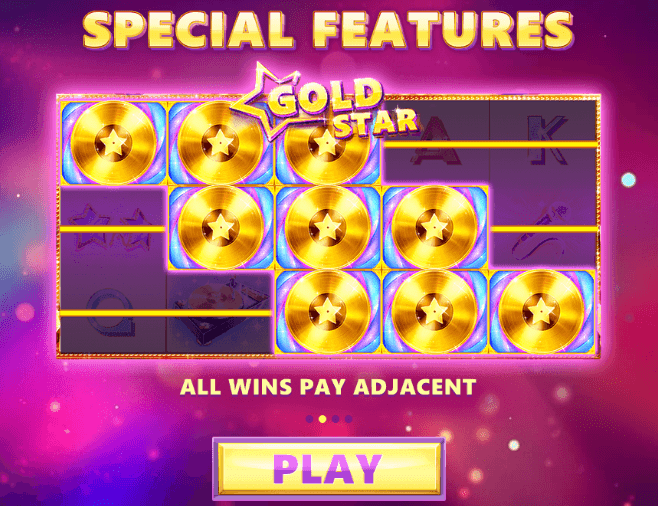Click the dimmed K card symbol

[x=544, y=142]
